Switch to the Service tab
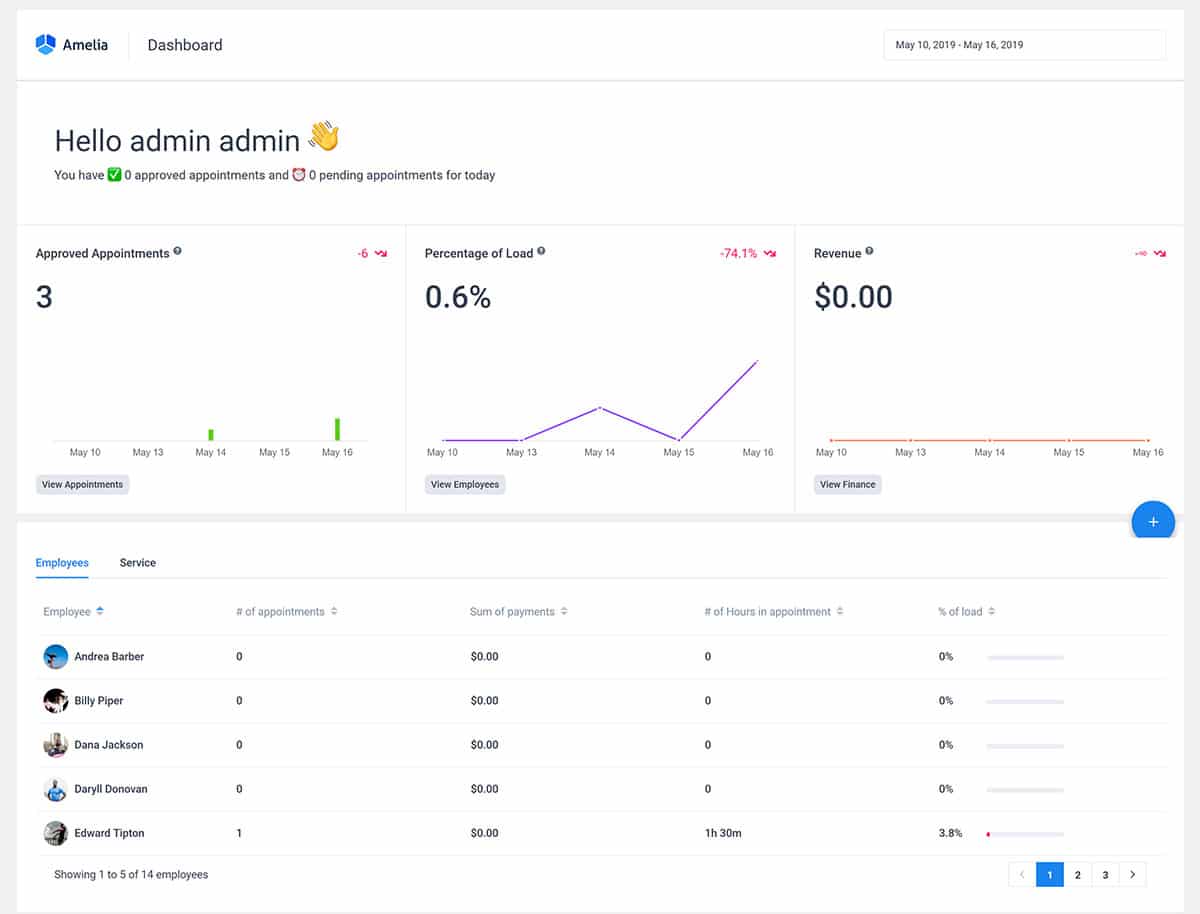1200x914 pixels. point(138,563)
